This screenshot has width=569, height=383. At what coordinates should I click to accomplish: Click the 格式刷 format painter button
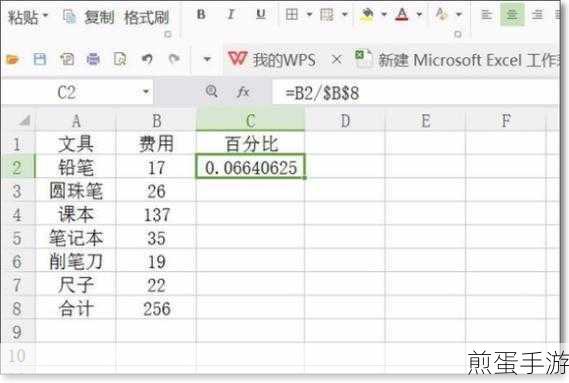[x=147, y=17]
